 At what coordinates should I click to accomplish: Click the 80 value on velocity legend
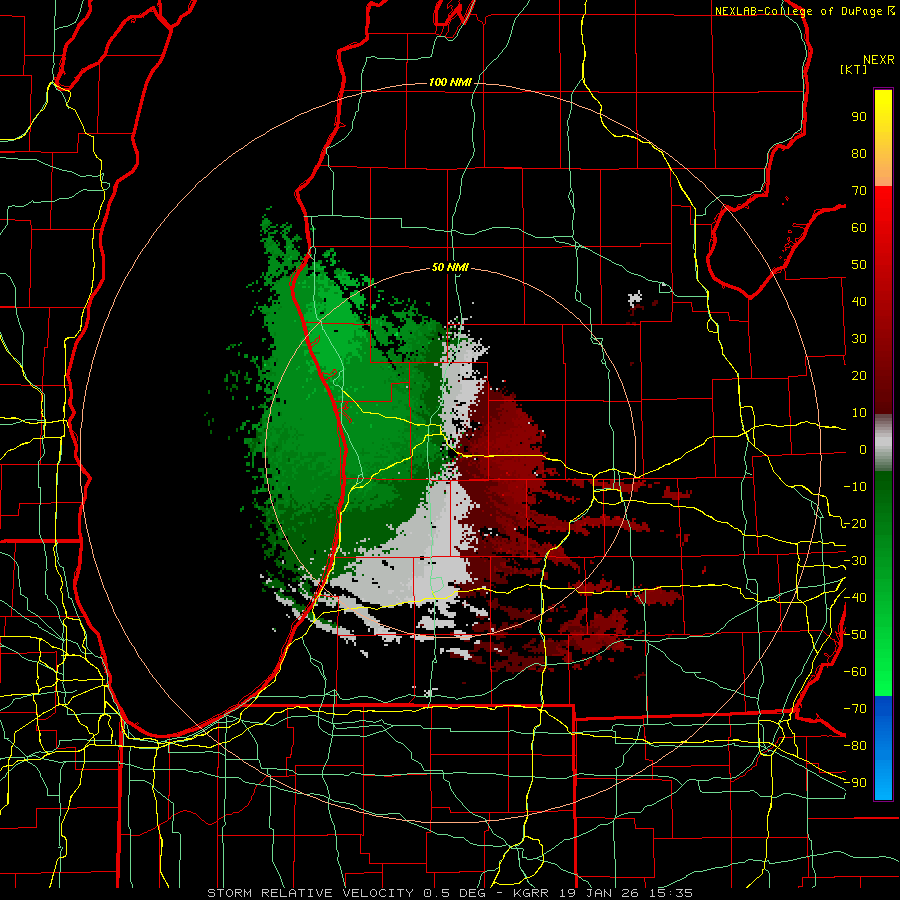pyautogui.click(x=859, y=154)
